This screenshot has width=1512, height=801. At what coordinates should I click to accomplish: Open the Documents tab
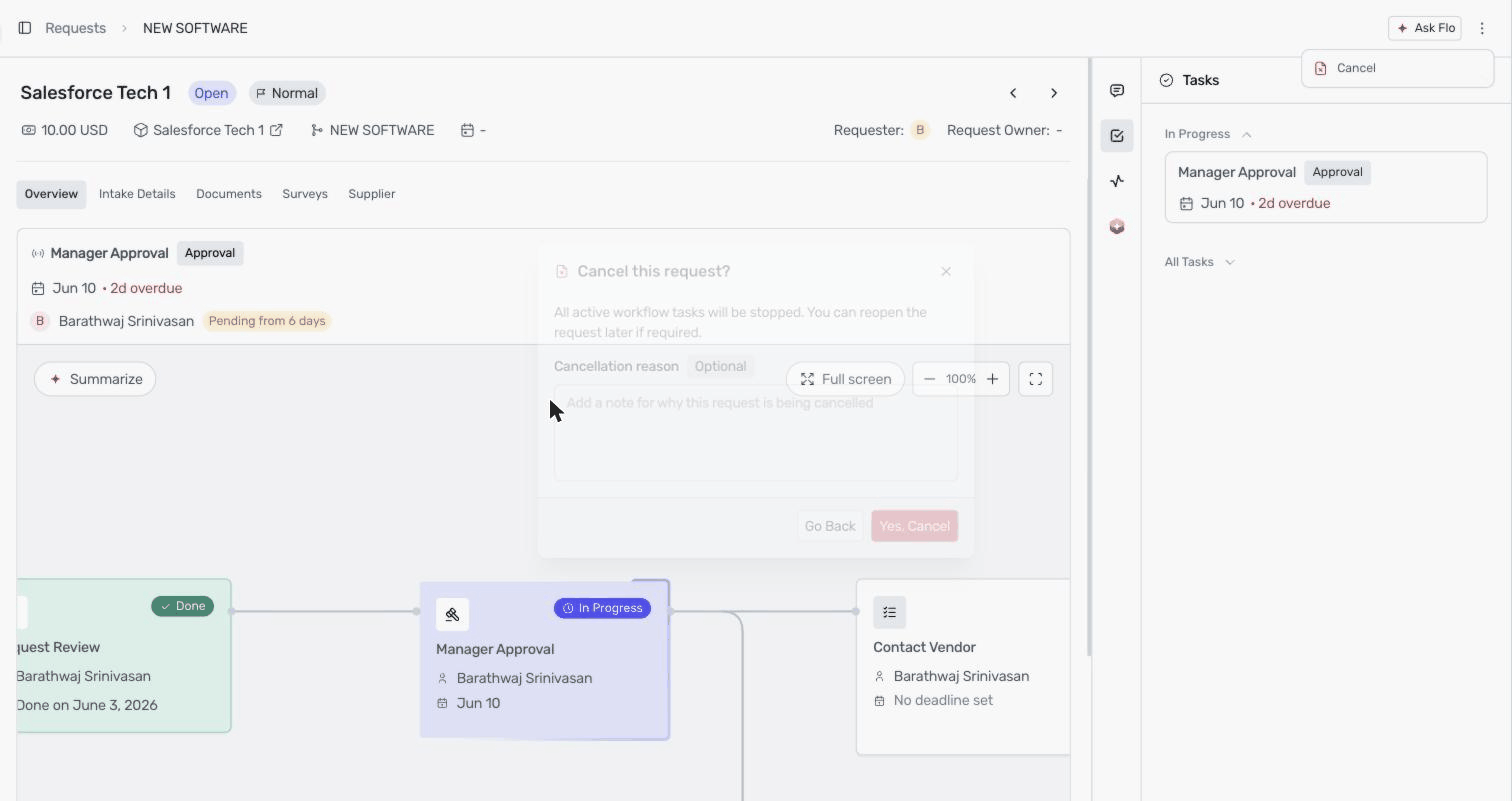click(x=229, y=194)
